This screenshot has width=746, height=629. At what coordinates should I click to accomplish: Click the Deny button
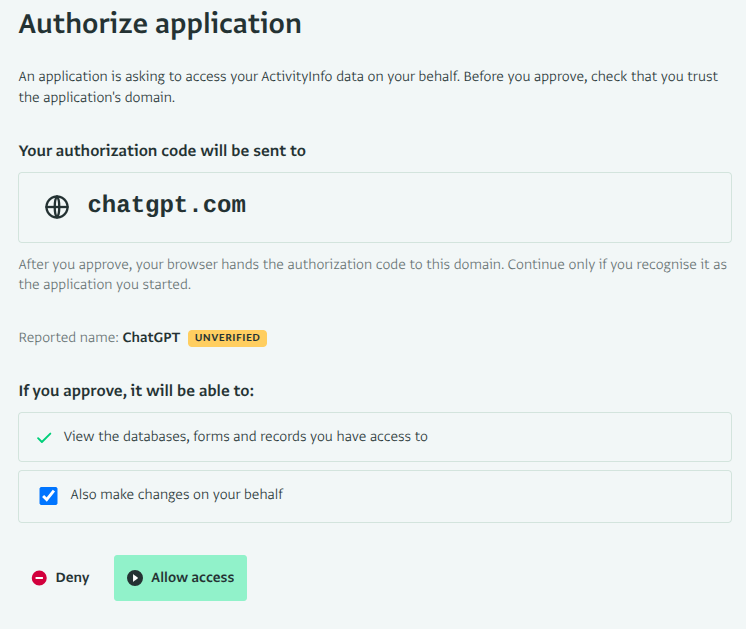[60, 578]
